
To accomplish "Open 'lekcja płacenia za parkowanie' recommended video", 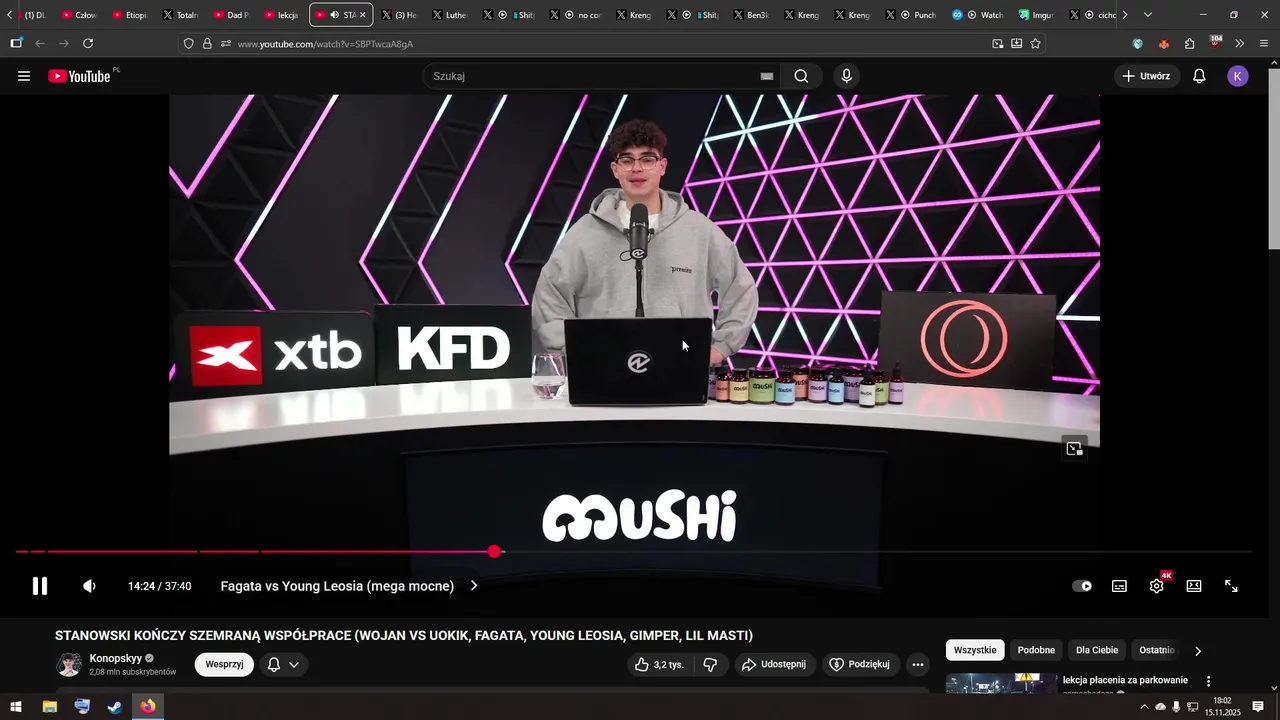I will [x=1125, y=680].
